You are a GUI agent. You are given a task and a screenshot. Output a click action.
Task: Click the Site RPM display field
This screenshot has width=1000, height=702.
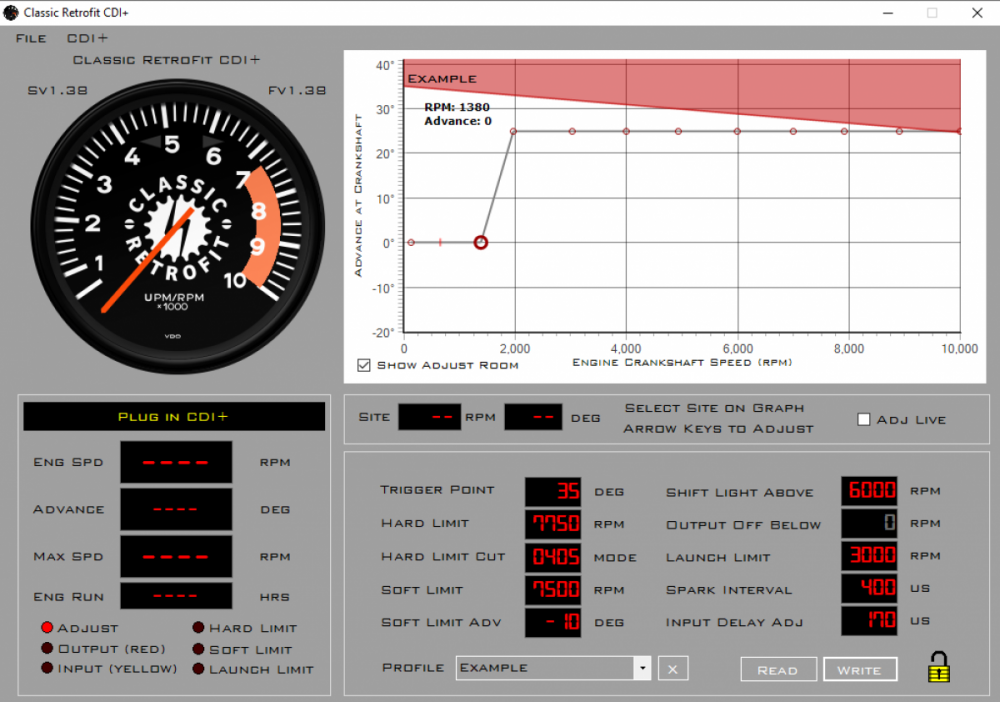tap(429, 417)
